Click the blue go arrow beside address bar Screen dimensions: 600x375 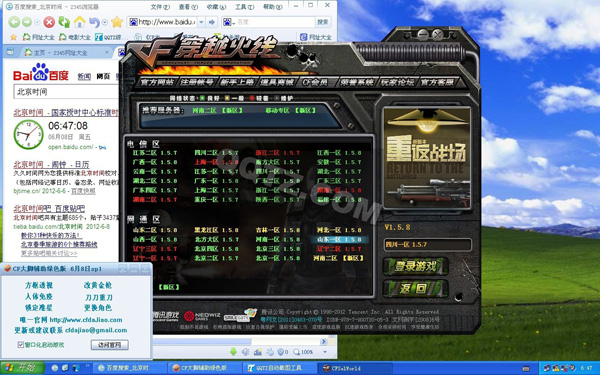point(212,22)
